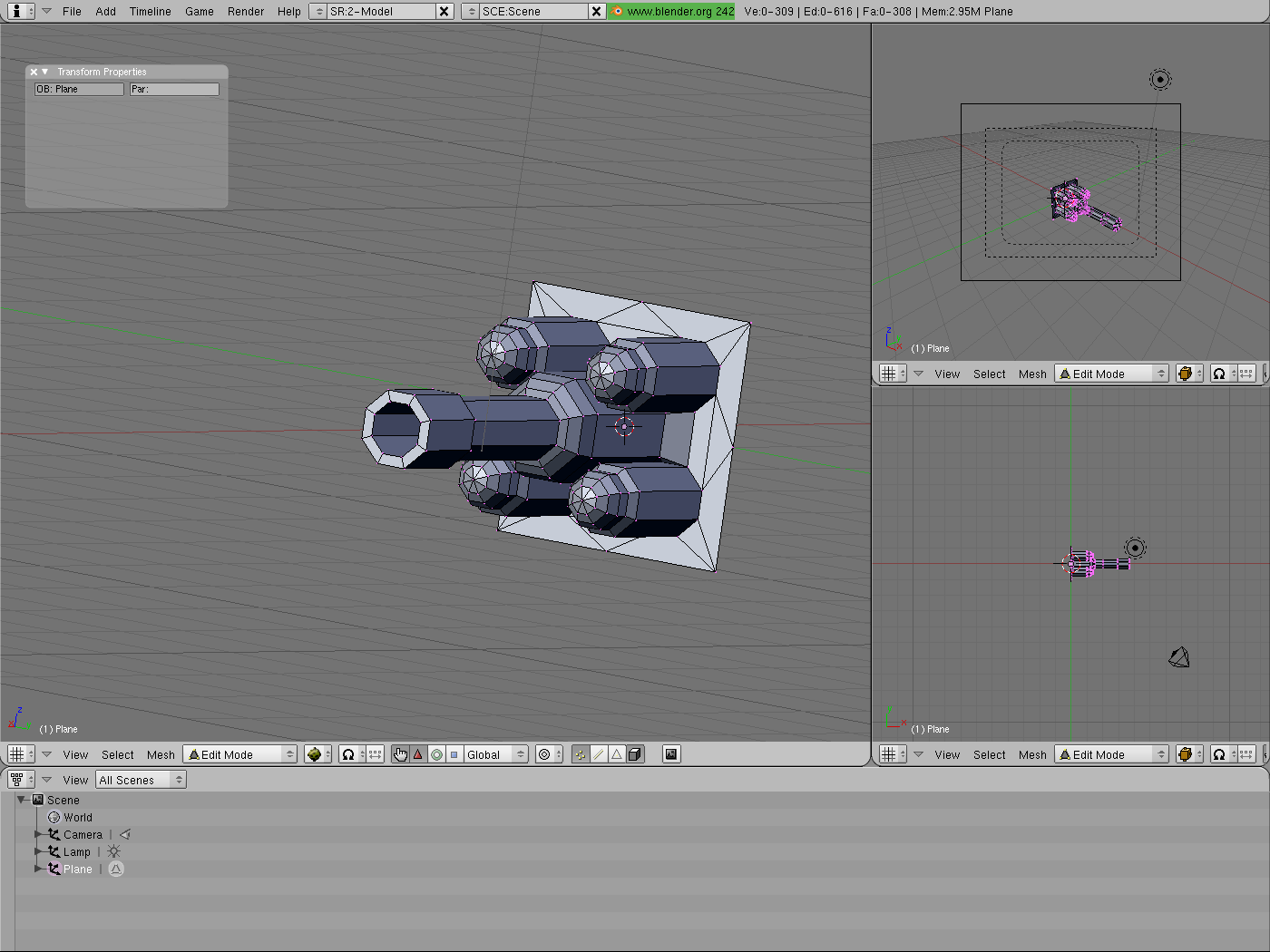Click the outliner window type icon
The width and height of the screenshot is (1270, 952).
pyautogui.click(x=17, y=780)
